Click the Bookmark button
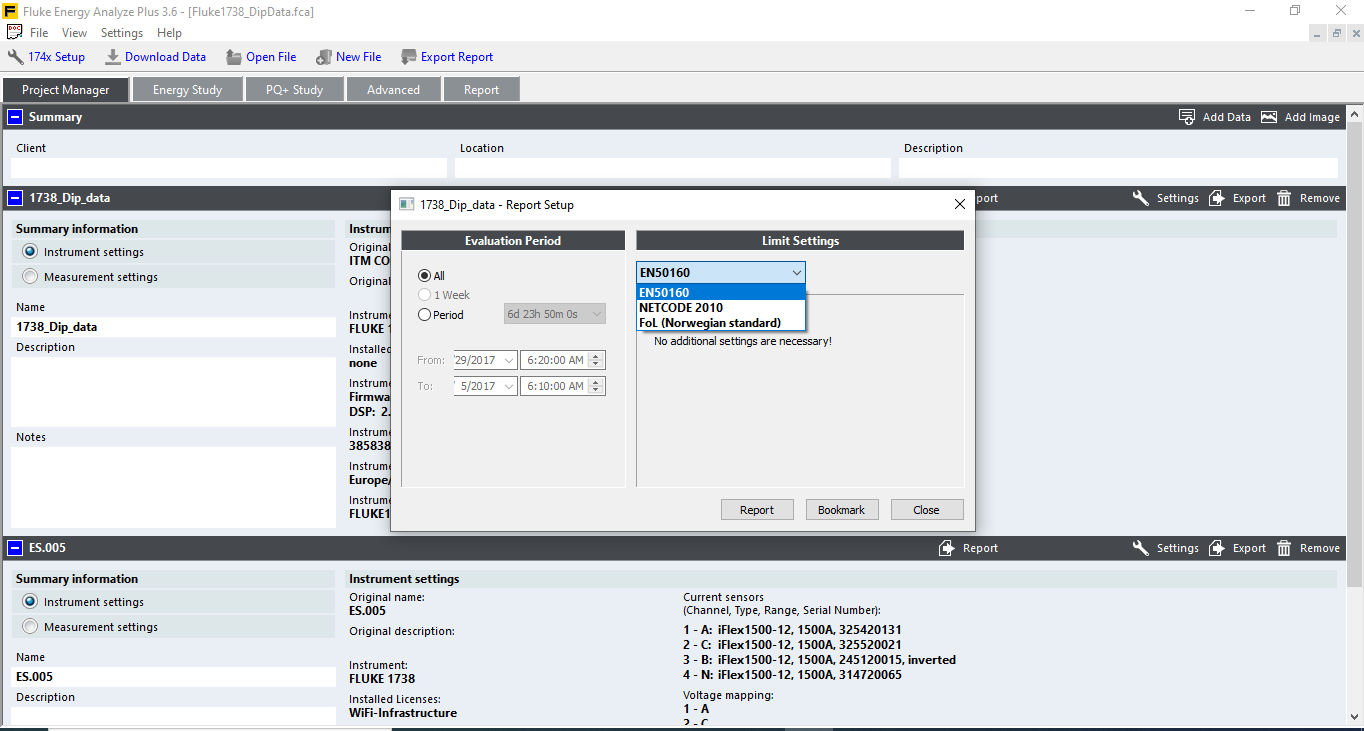The height and width of the screenshot is (731, 1364). pos(842,510)
